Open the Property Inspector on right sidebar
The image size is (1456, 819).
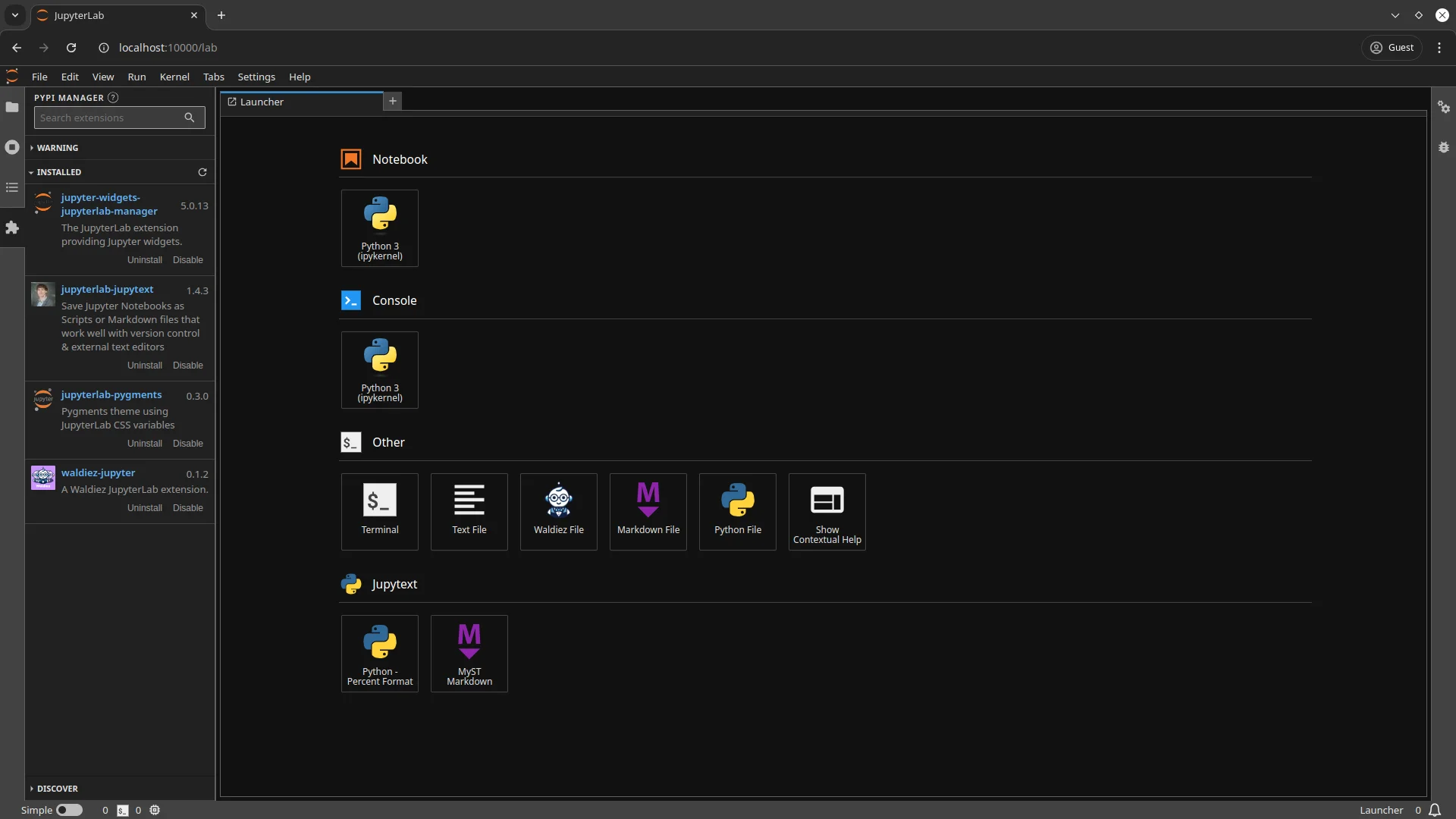[x=1443, y=108]
